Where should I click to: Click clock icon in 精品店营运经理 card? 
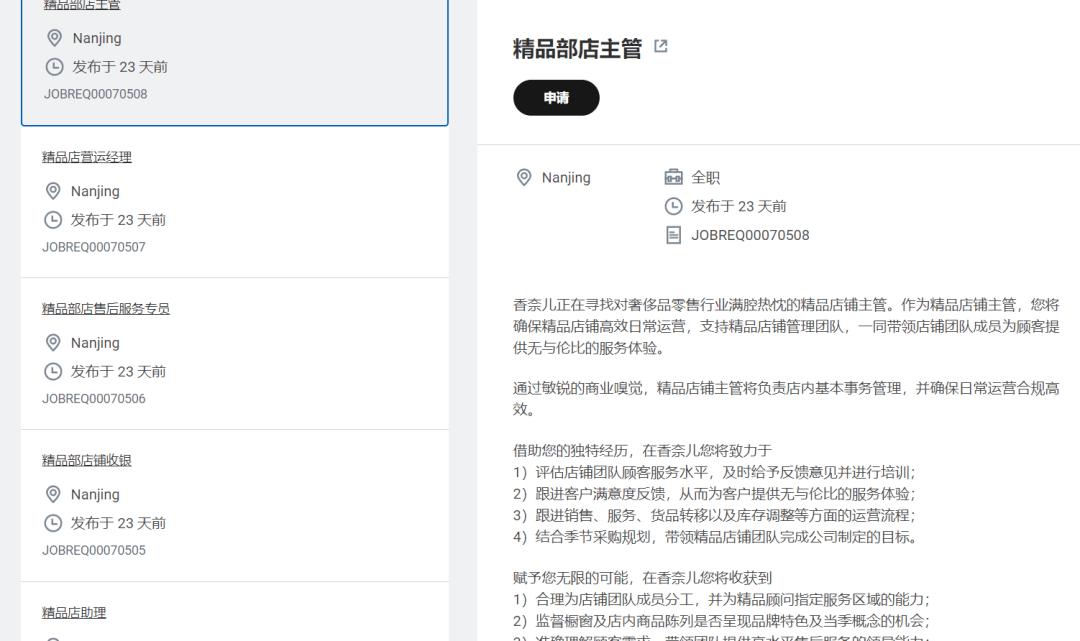click(x=53, y=220)
